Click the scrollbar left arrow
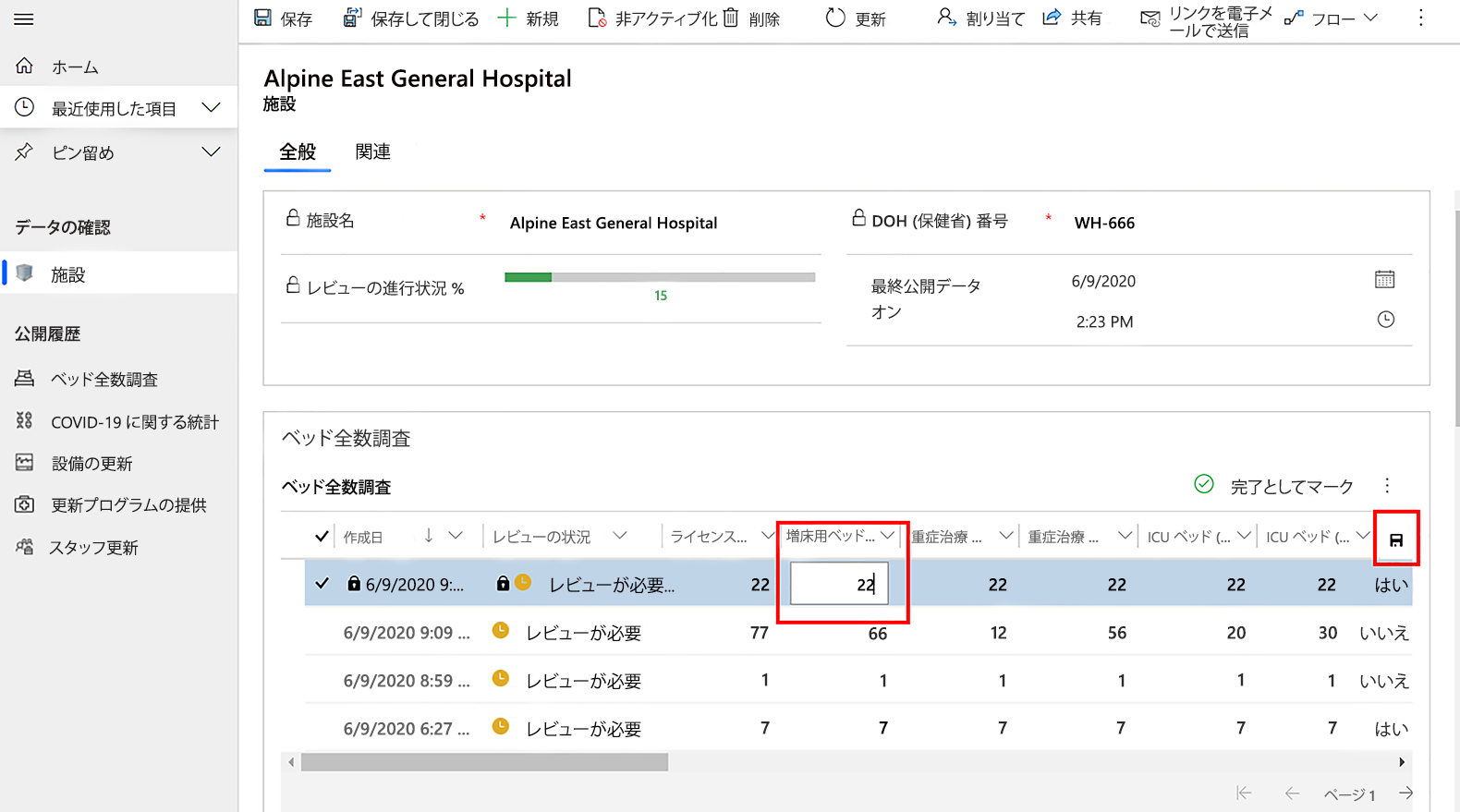The height and width of the screenshot is (812, 1460). point(291,762)
